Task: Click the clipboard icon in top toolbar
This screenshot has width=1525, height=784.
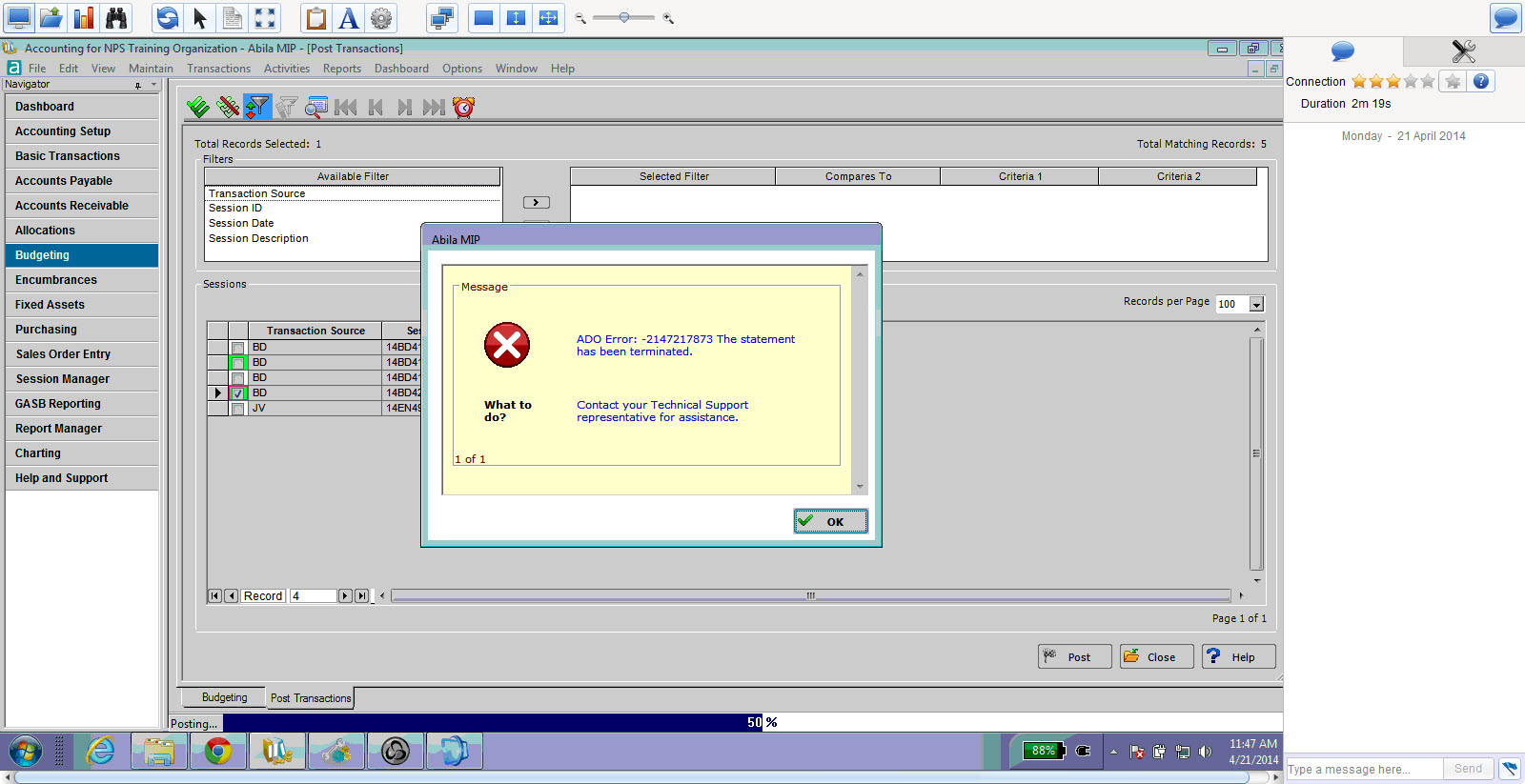Action: pos(316,18)
